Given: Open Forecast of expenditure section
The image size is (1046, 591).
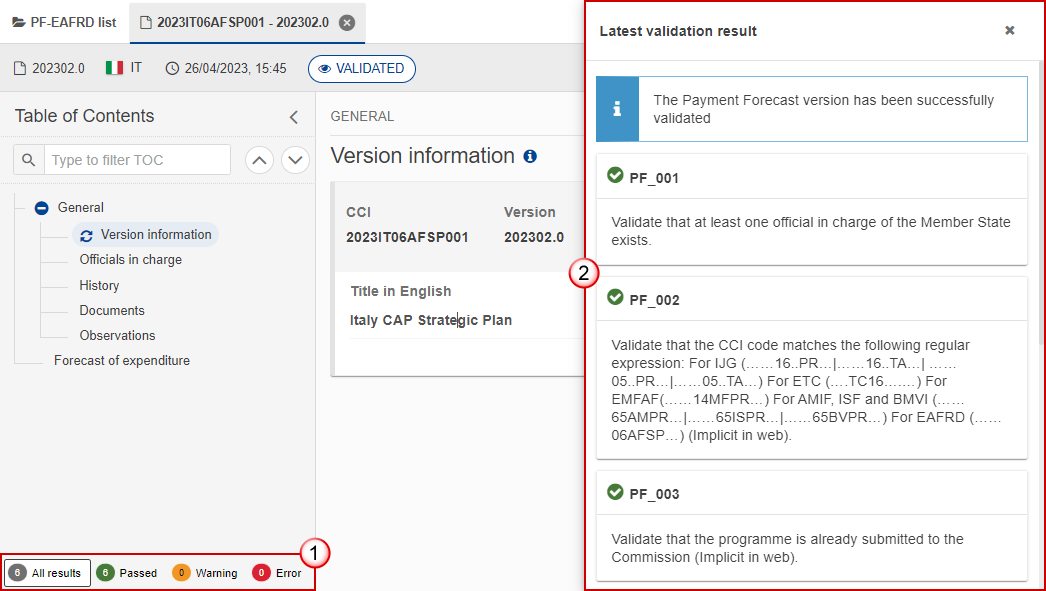Looking at the screenshot, I should [x=121, y=361].
